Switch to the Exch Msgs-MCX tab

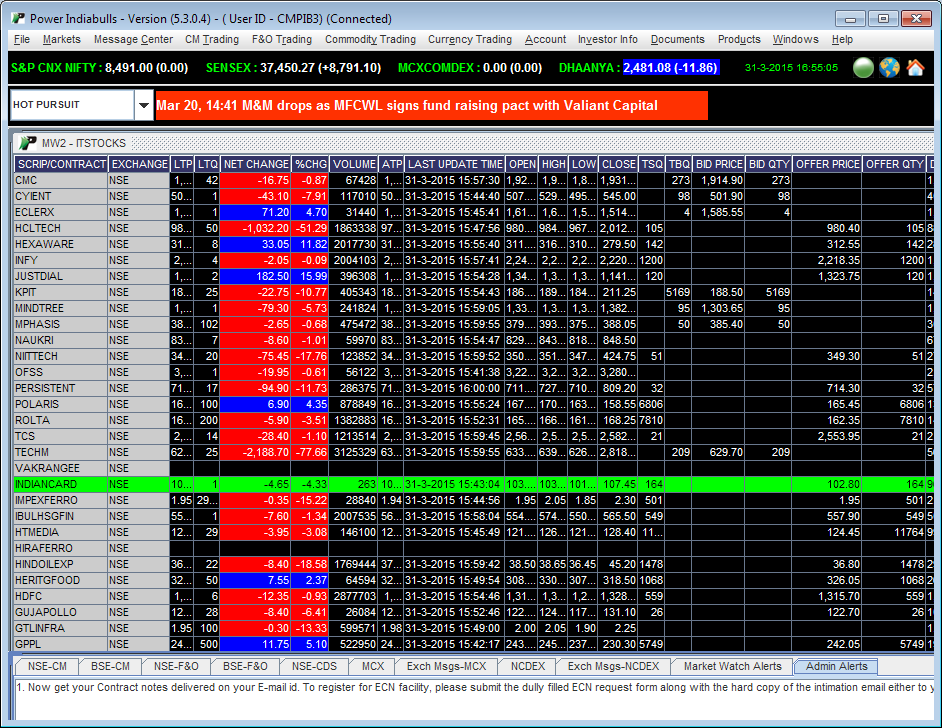coord(447,666)
